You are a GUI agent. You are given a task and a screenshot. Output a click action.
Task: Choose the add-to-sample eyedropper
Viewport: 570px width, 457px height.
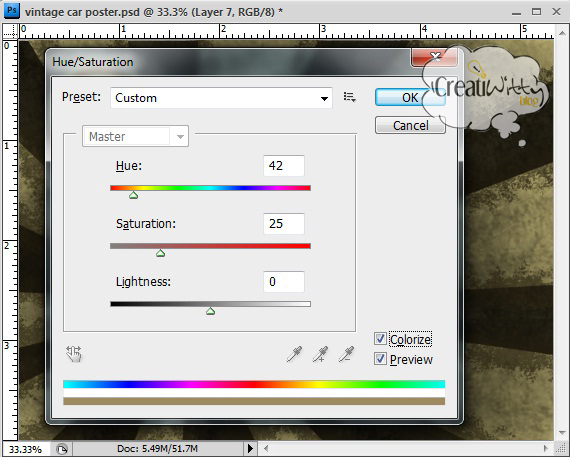[320, 354]
